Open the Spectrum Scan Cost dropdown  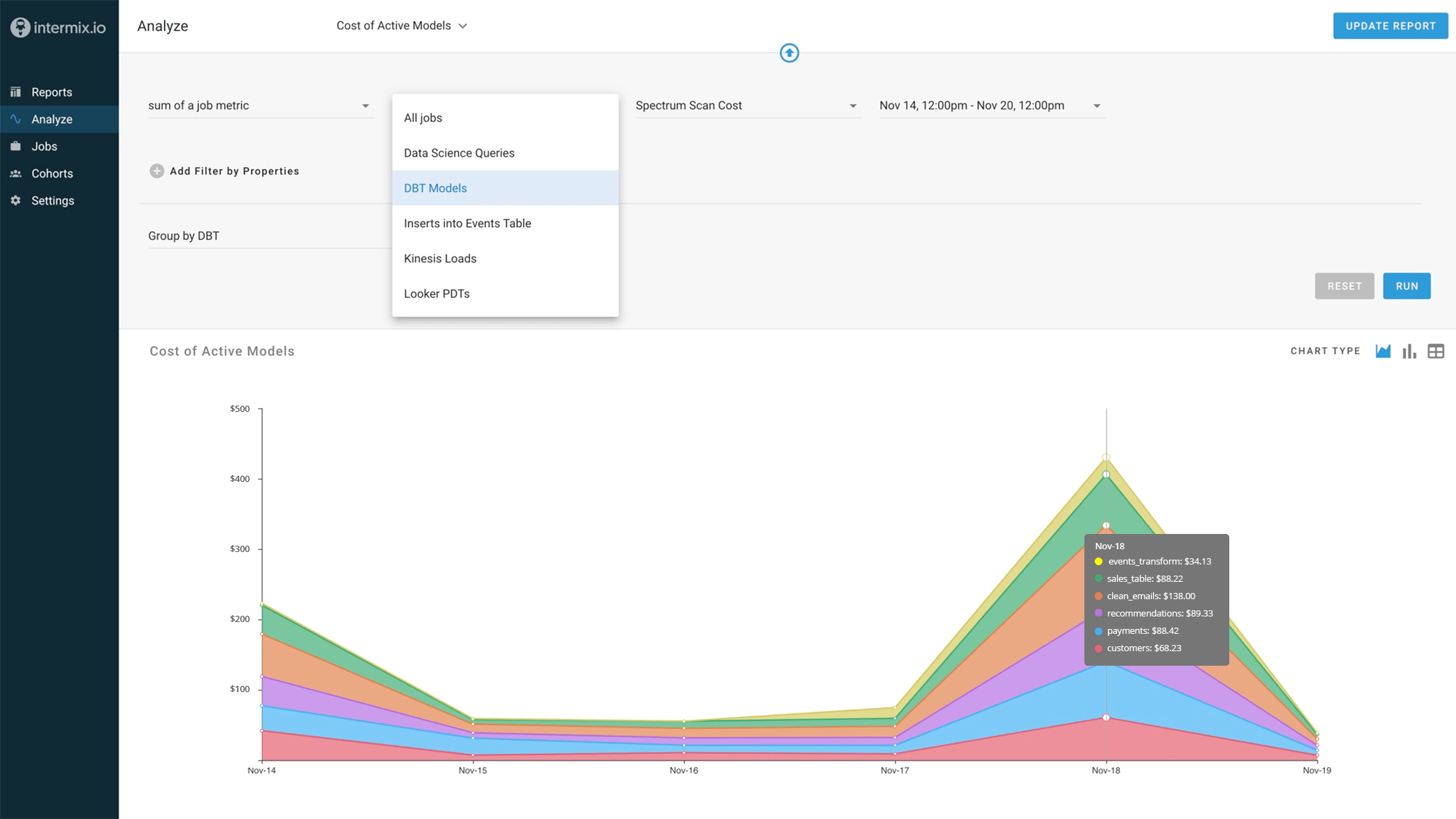746,105
